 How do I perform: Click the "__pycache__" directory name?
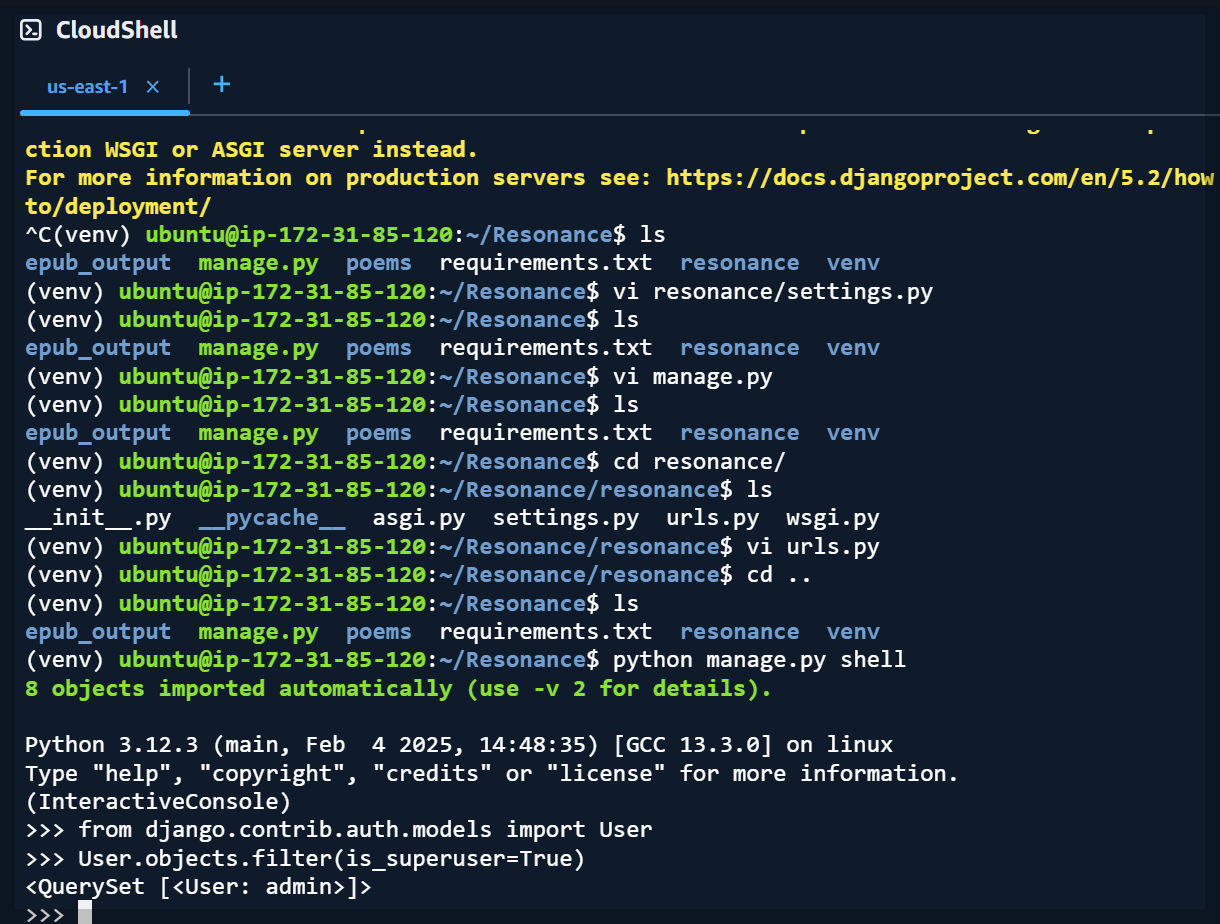[x=272, y=518]
